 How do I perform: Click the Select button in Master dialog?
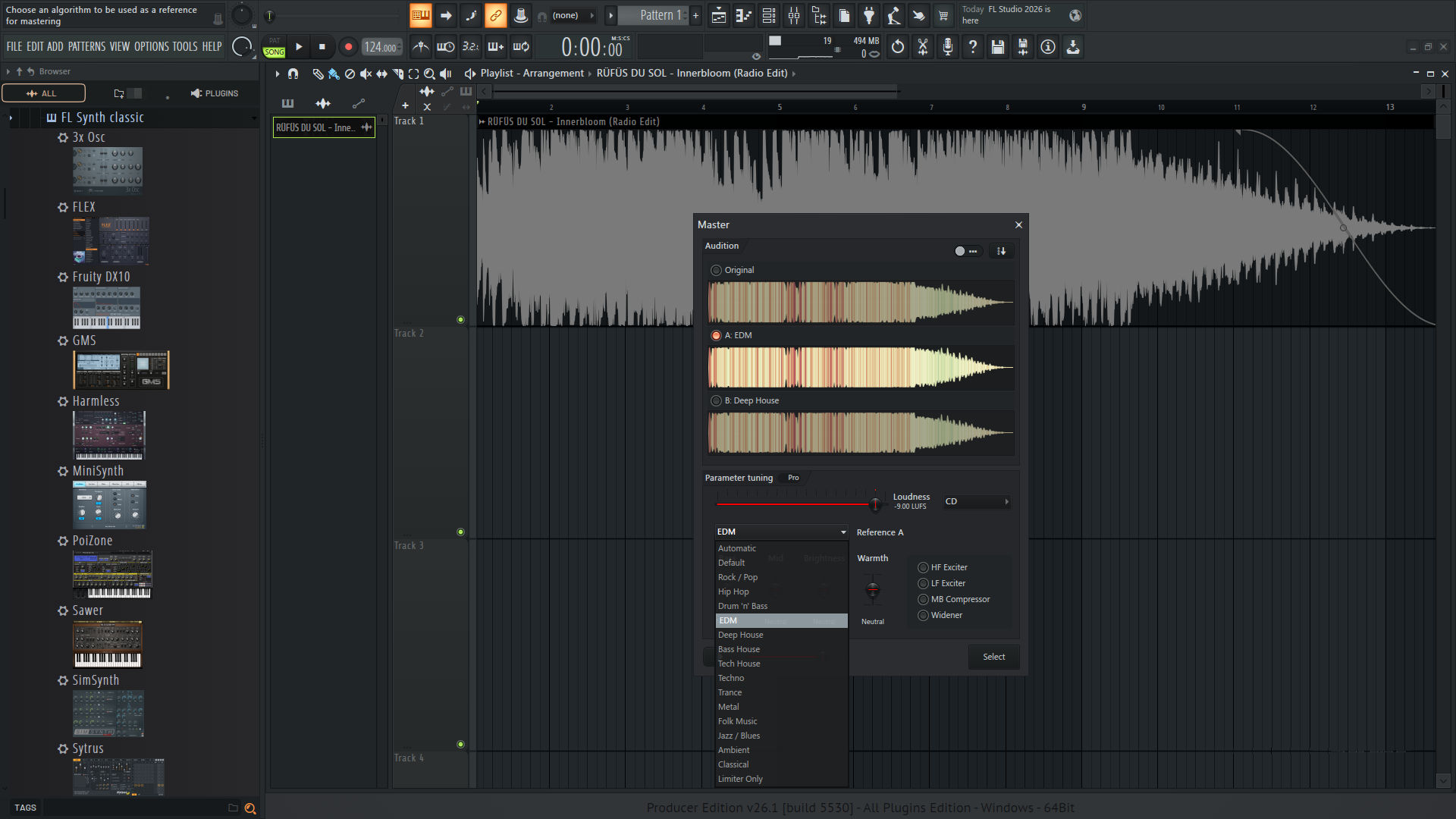pos(993,657)
